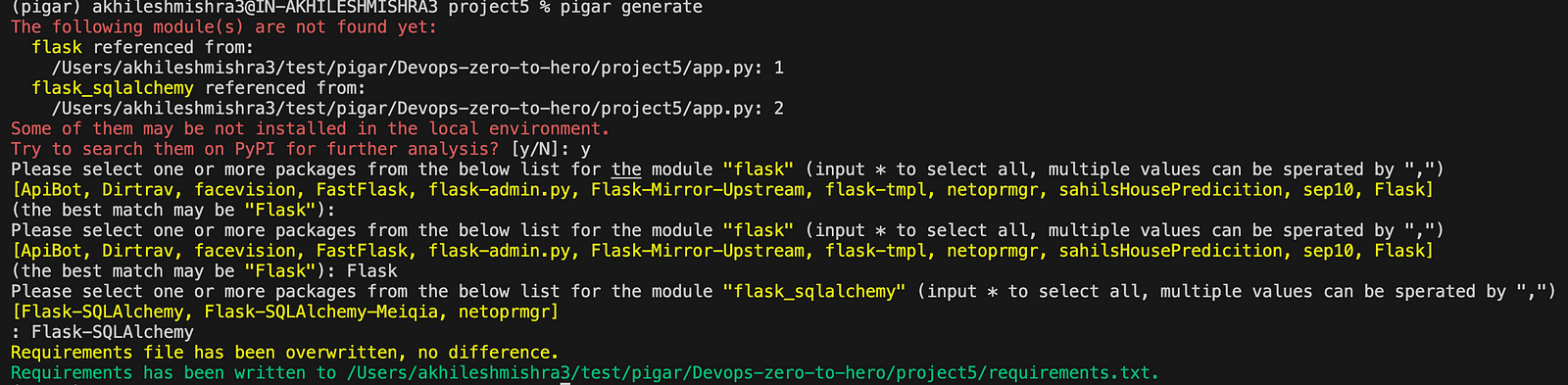
Task: Click the yellow 'flask_sqlalchemy' module name
Action: [x=113, y=88]
